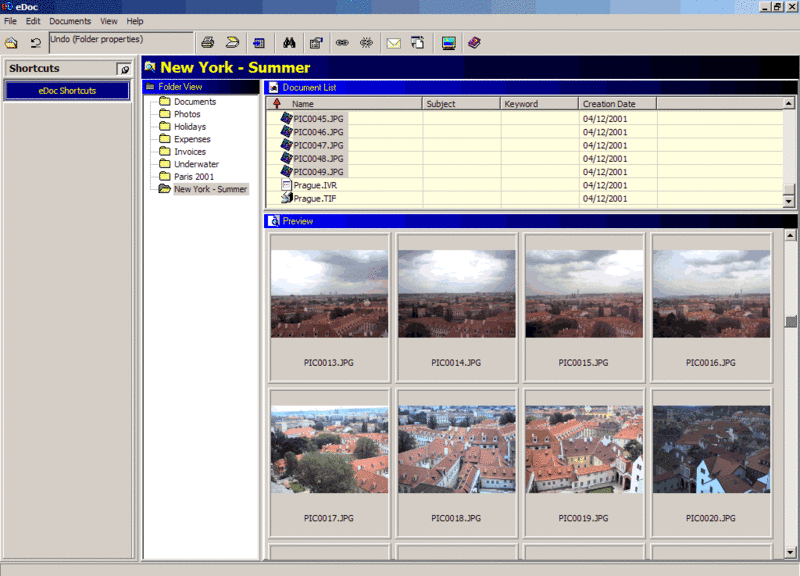Sort by the Keyword column header

tap(540, 104)
